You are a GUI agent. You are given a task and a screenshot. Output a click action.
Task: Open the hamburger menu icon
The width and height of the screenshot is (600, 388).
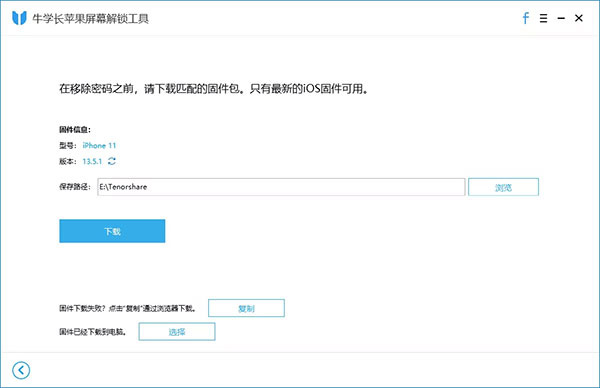pos(543,18)
